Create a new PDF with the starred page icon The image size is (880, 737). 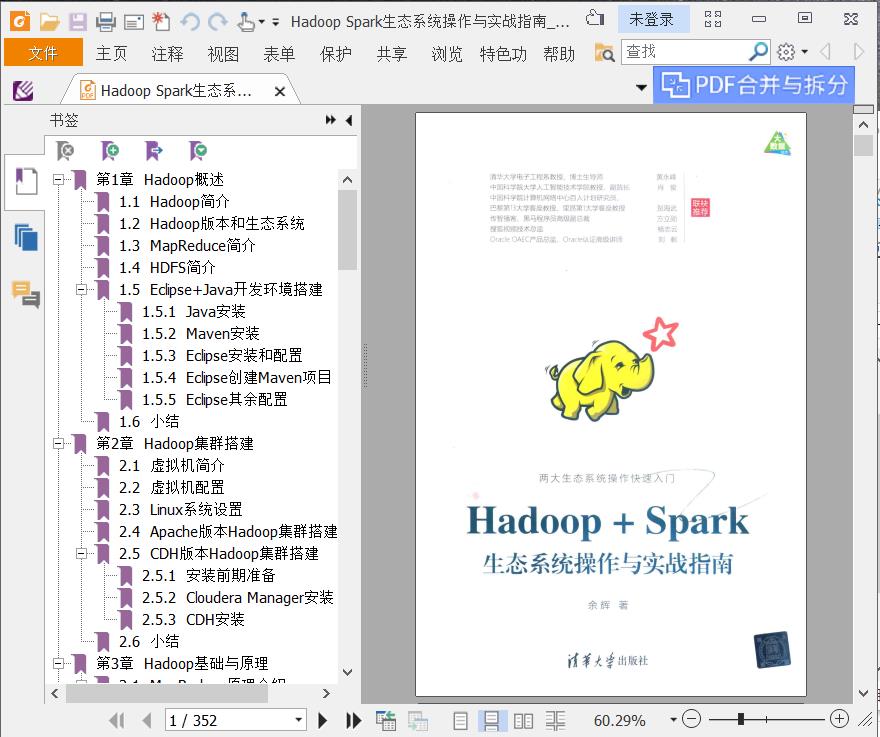161,22
